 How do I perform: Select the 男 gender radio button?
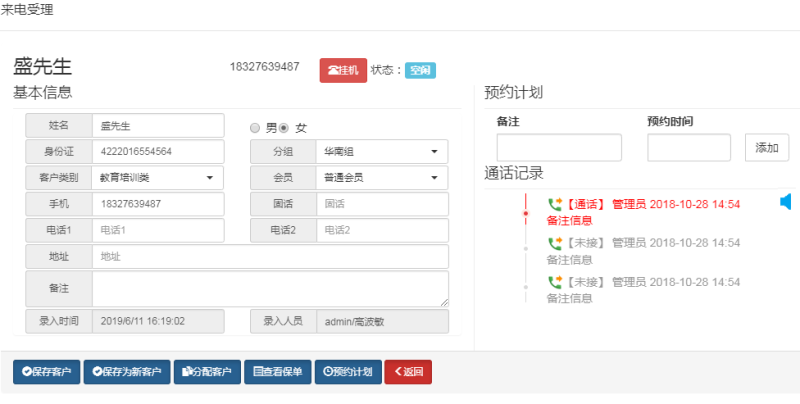(x=255, y=128)
